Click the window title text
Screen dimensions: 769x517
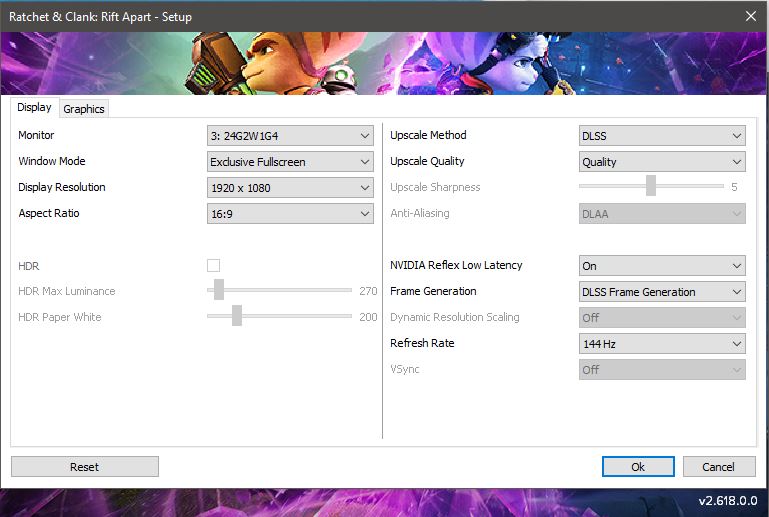tap(101, 17)
